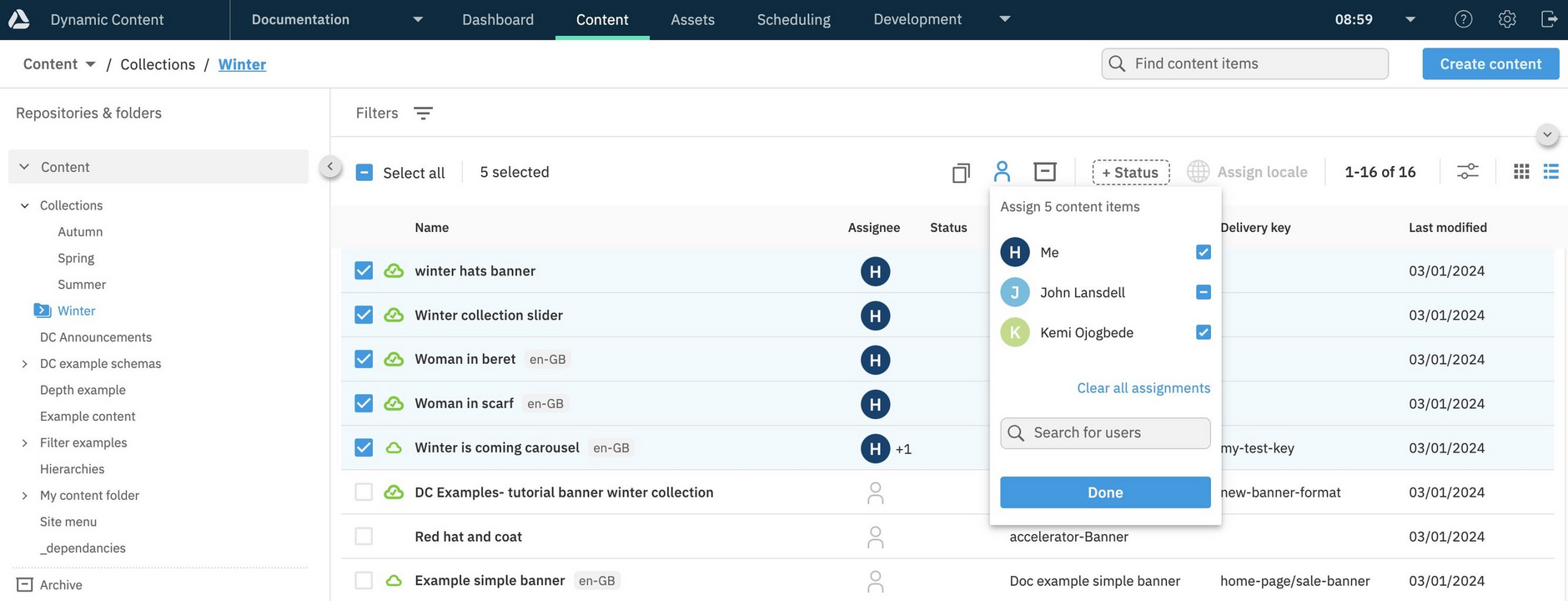The image size is (1568, 601).
Task: Click the archive icon in toolbar
Action: point(1044,171)
